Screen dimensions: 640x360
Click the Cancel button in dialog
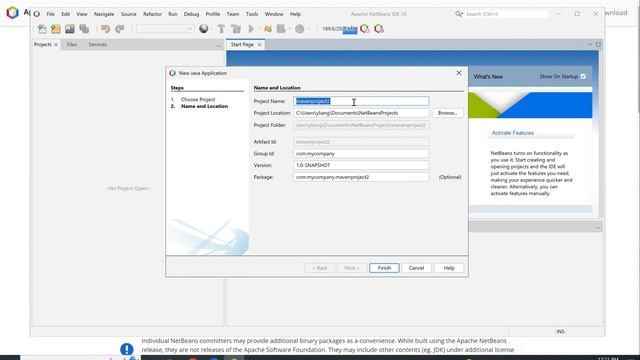pyautogui.click(x=416, y=268)
